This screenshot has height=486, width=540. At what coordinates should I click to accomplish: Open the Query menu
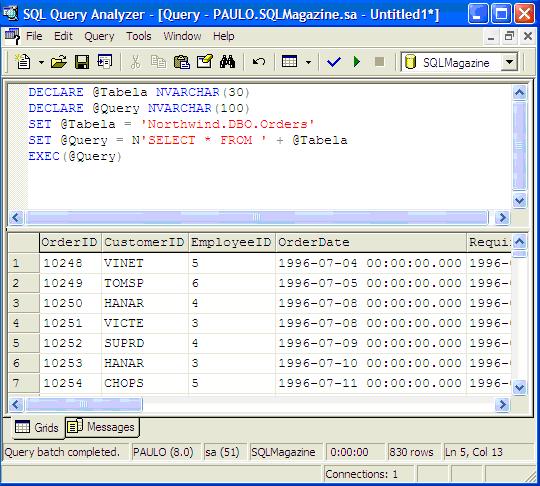pos(99,36)
